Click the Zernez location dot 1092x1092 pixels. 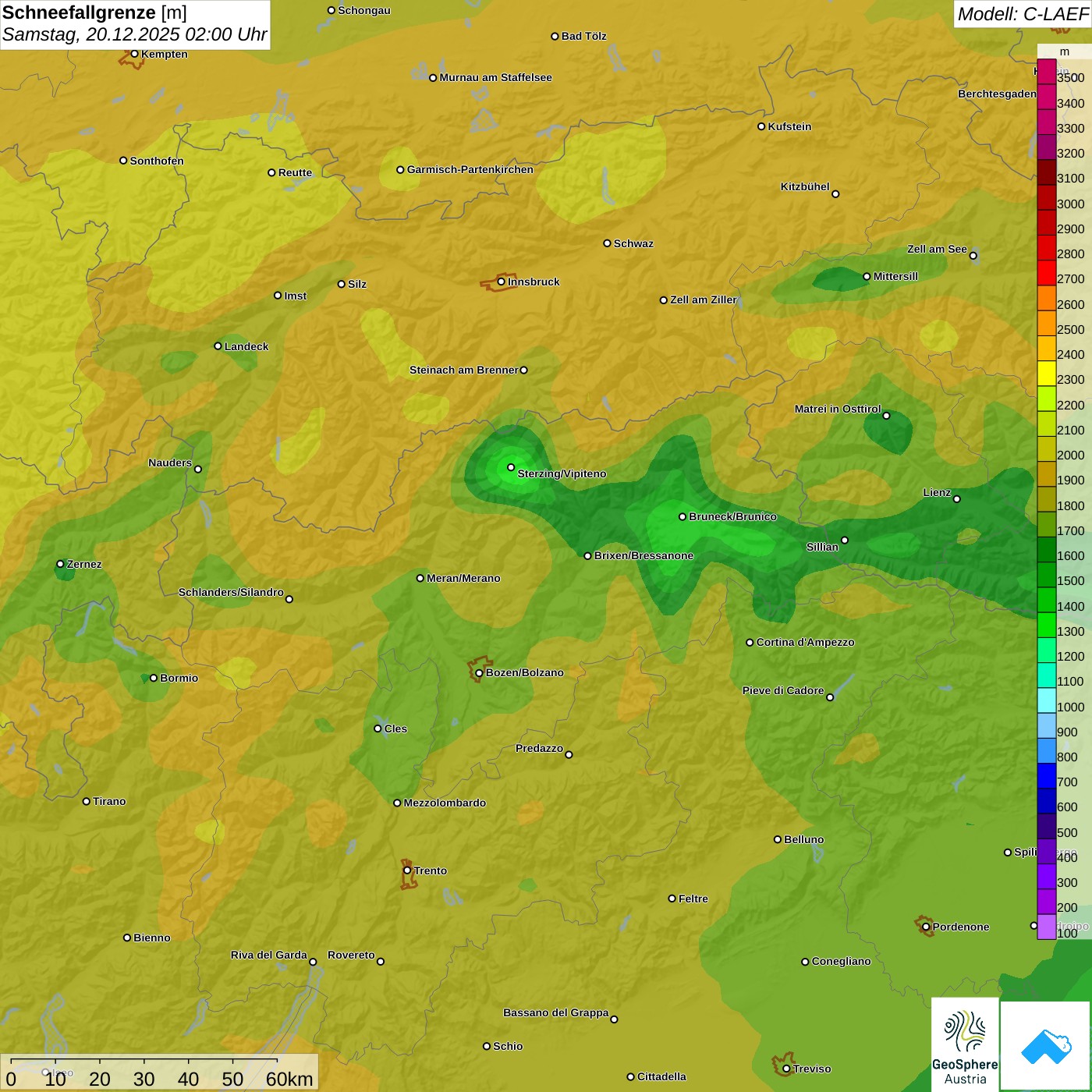(60, 564)
